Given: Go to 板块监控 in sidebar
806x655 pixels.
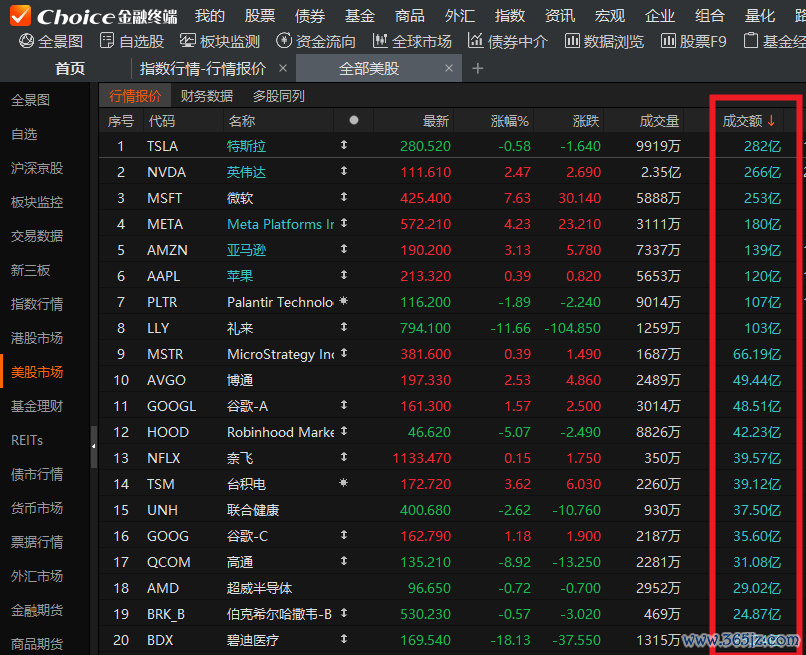Looking at the screenshot, I should [x=37, y=202].
